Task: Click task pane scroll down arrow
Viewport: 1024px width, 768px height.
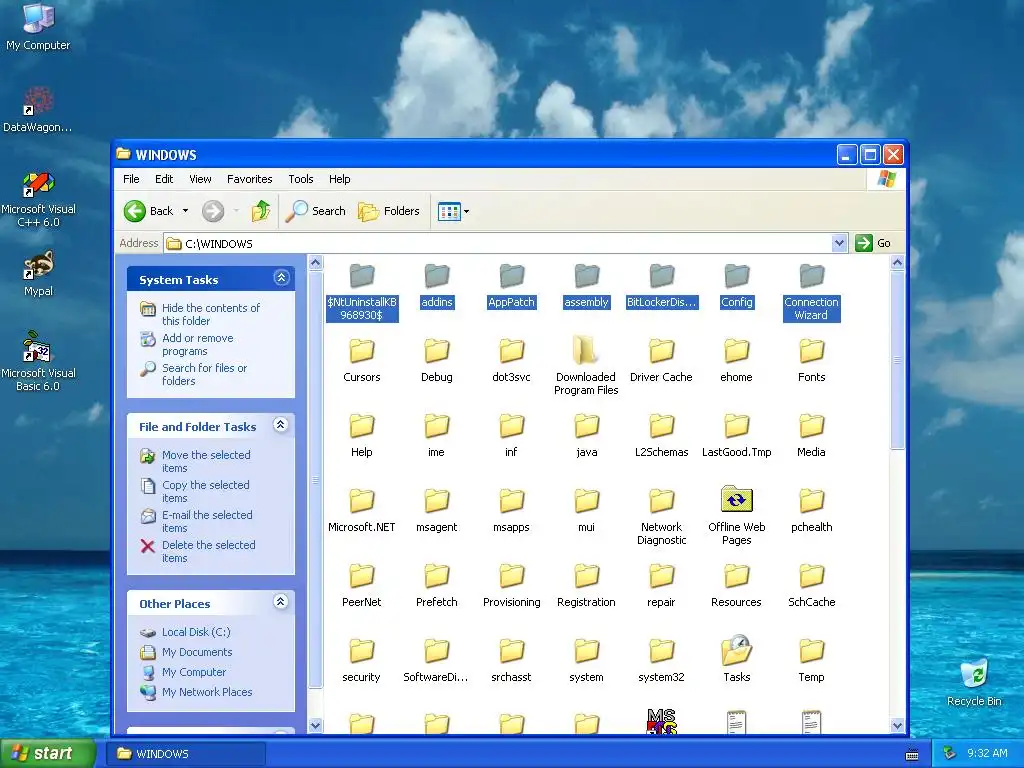Action: coord(315,725)
